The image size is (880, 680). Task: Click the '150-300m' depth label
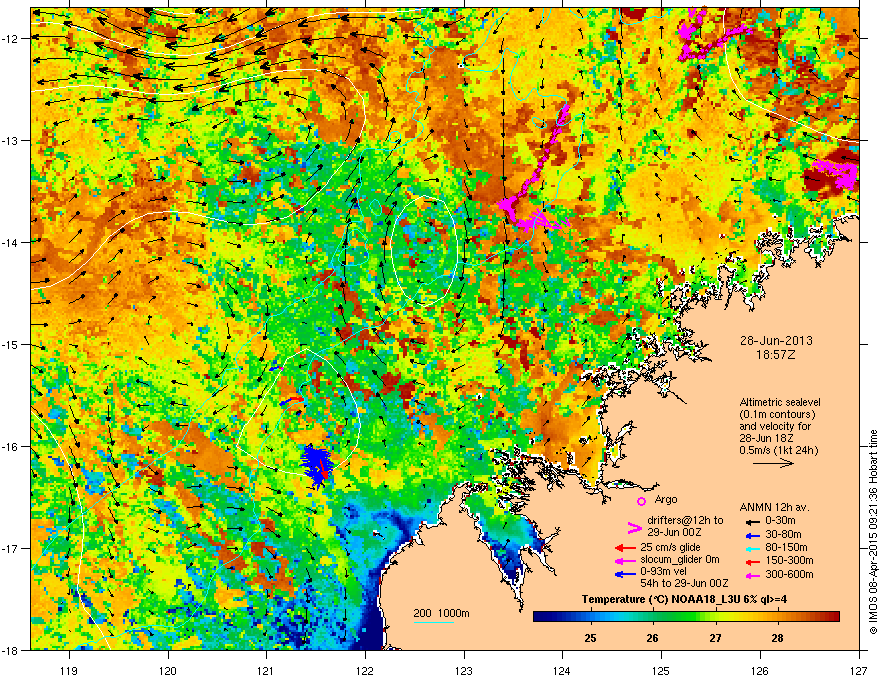coord(789,560)
